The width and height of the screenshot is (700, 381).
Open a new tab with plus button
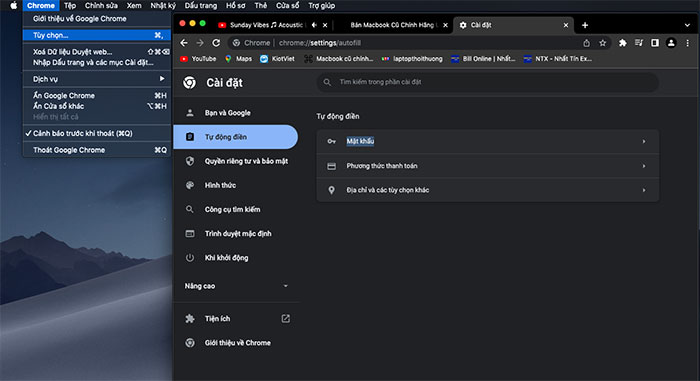pos(585,25)
